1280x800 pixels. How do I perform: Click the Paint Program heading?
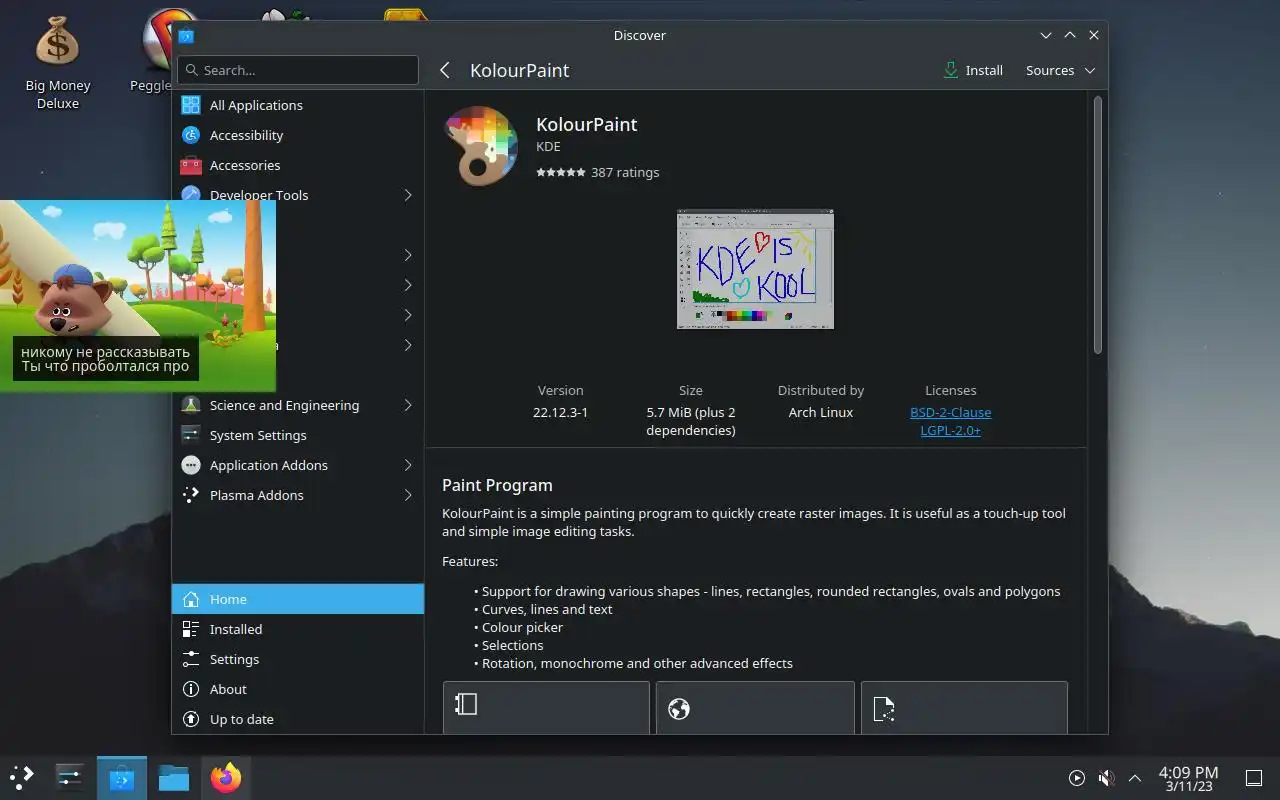(497, 485)
